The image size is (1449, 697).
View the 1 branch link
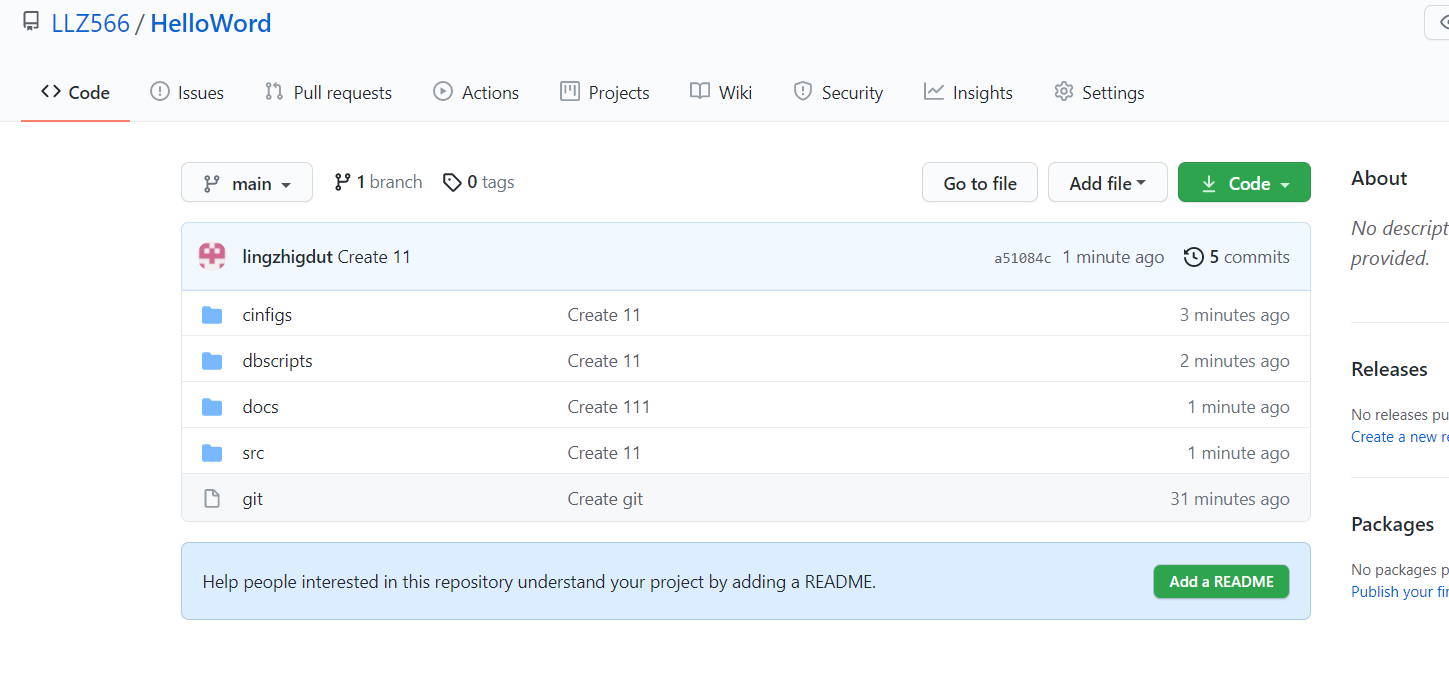click(378, 182)
